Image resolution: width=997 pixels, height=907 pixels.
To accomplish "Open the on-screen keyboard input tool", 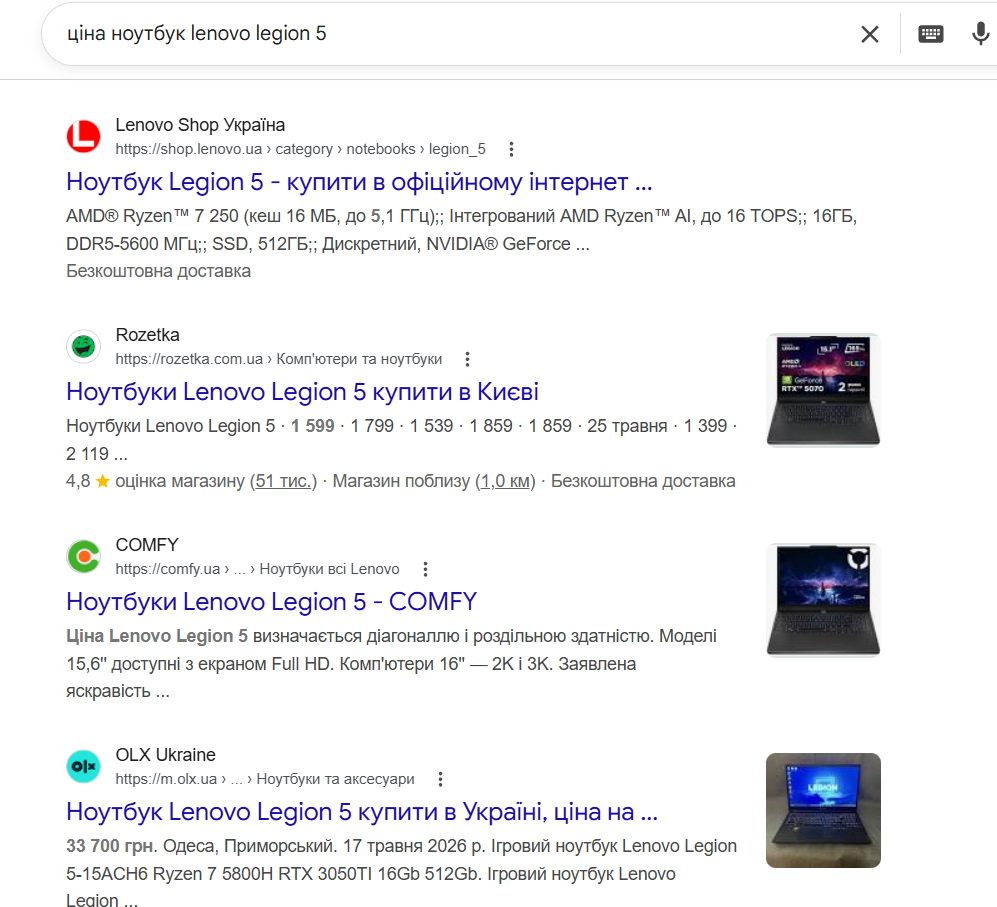I will (930, 34).
